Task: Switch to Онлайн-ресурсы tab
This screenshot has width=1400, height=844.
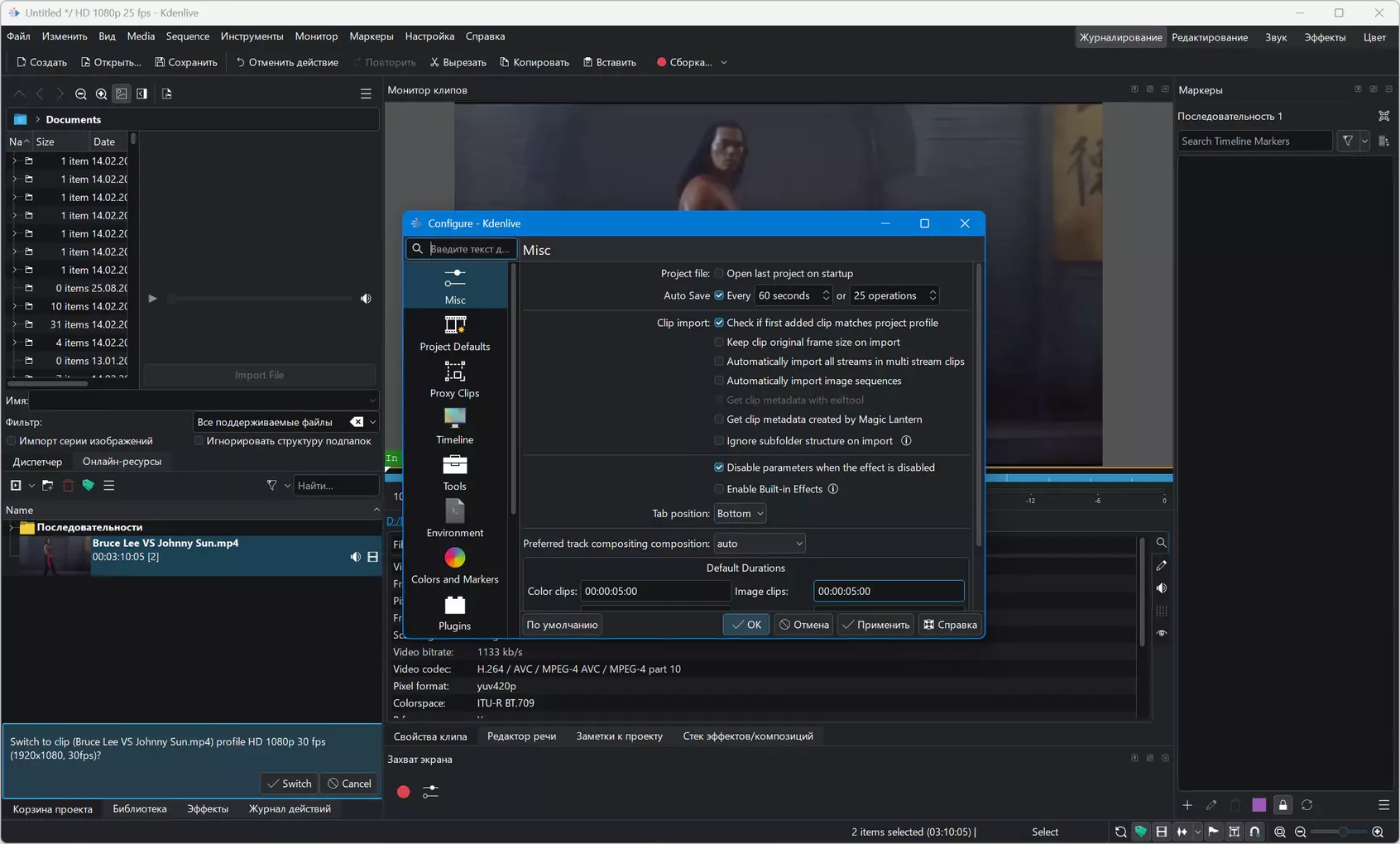Action: (122, 462)
